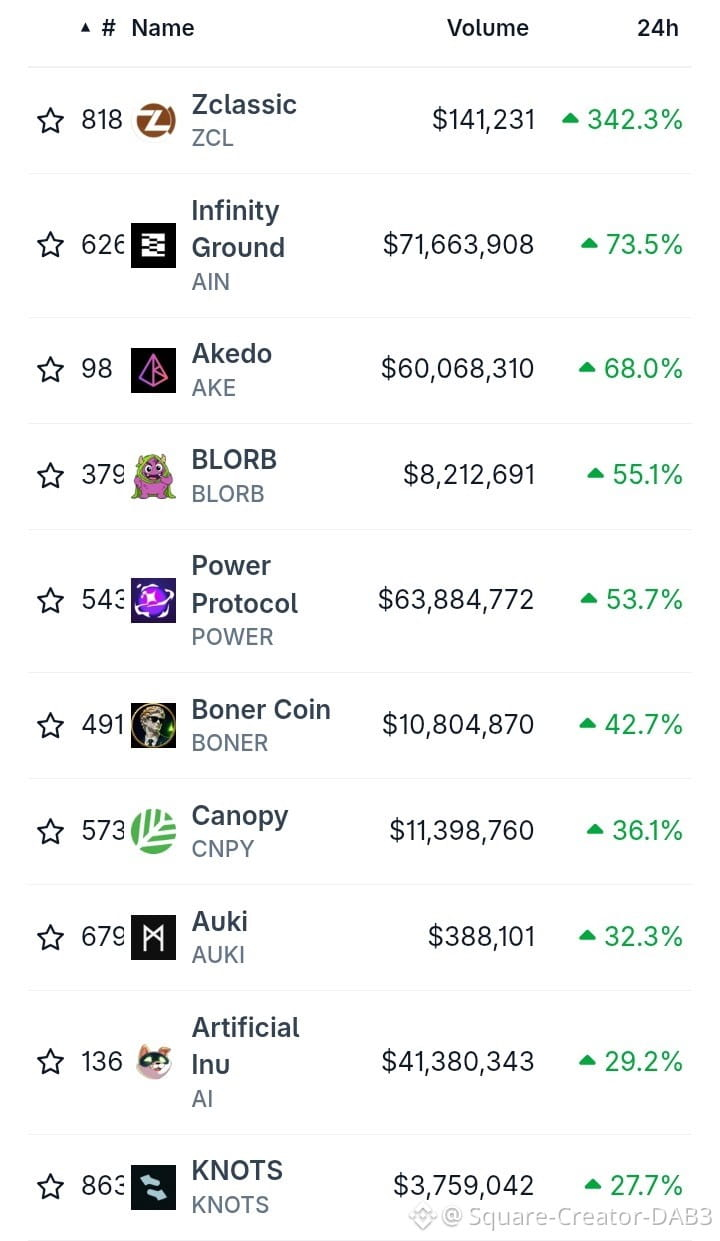The width and height of the screenshot is (720, 1241).
Task: Toggle the favorite star for Zclassic
Action: click(50, 121)
